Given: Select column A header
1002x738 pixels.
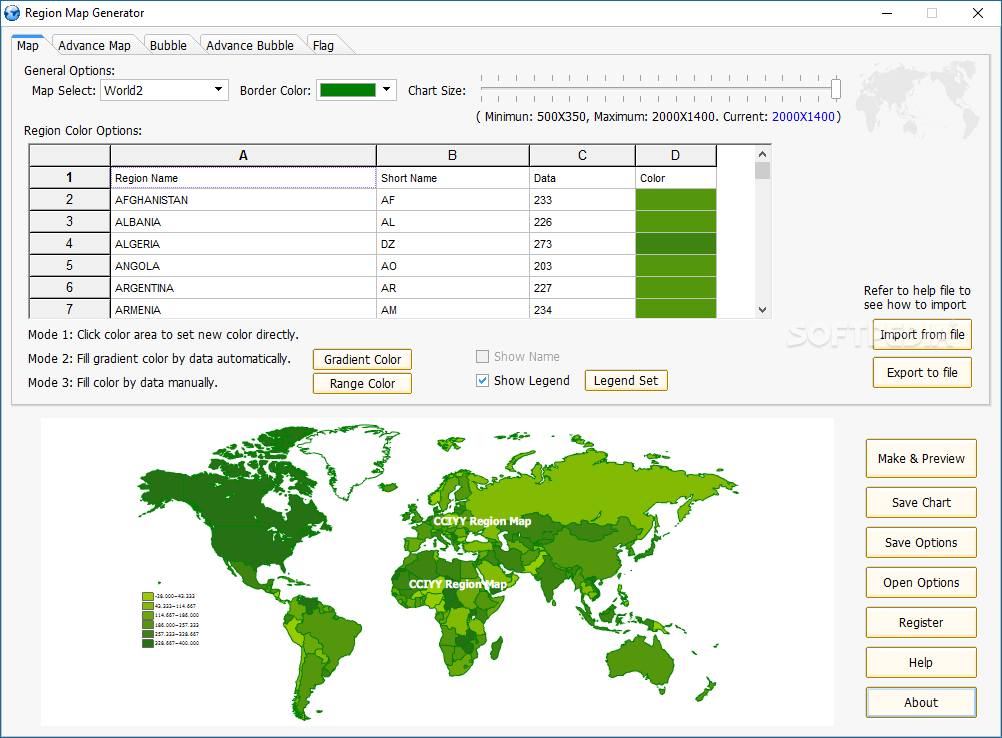Looking at the screenshot, I should coord(243,155).
